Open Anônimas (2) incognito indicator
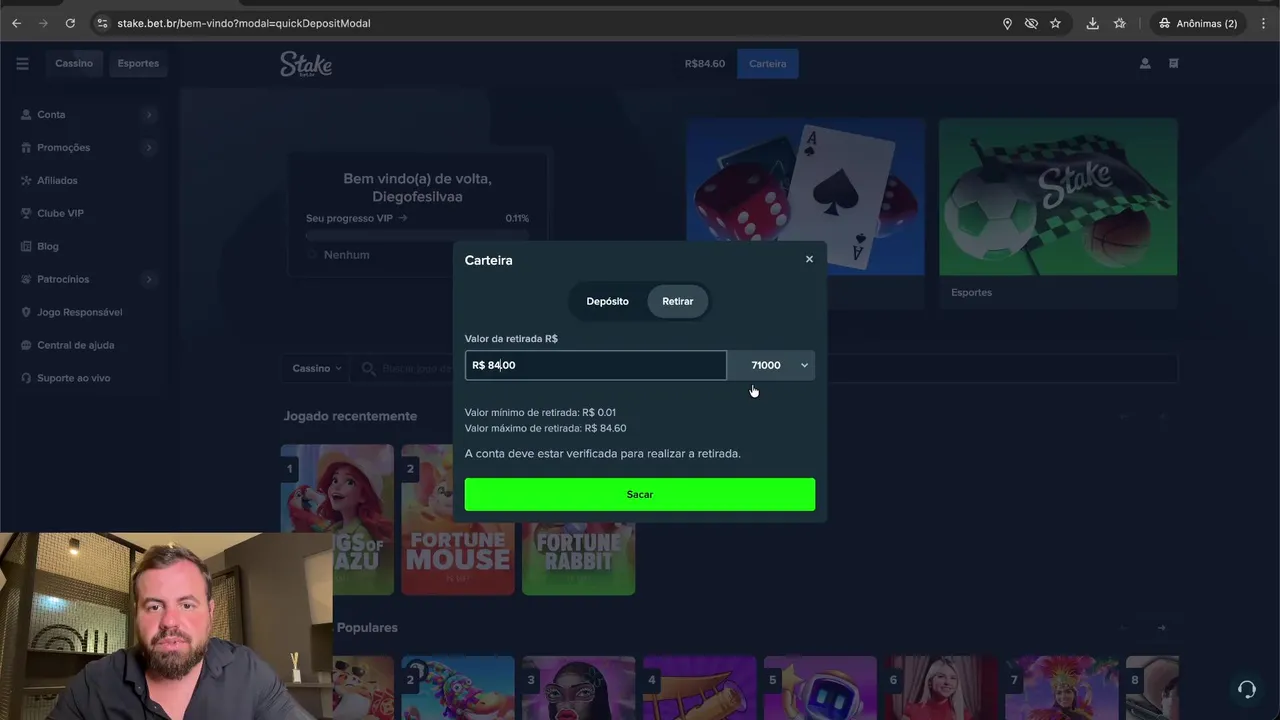The width and height of the screenshot is (1280, 720). [x=1197, y=23]
